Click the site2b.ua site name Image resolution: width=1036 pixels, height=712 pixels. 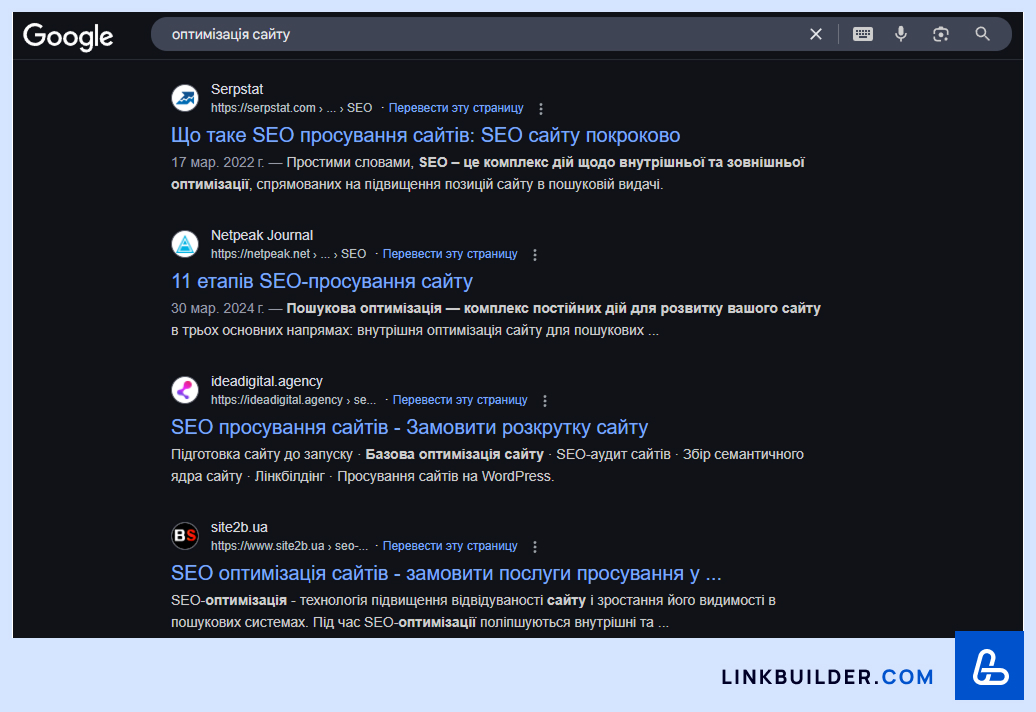[239, 527]
